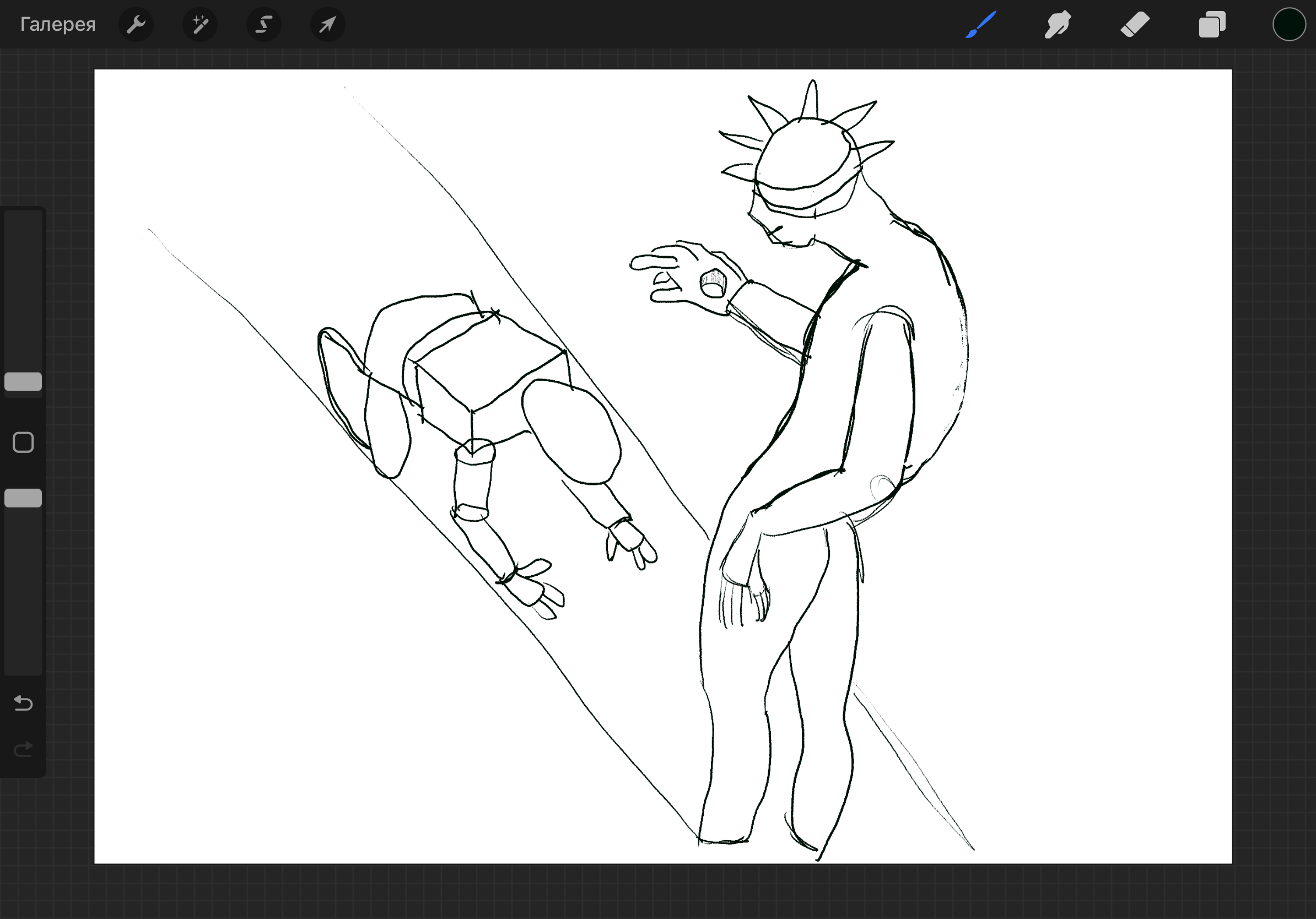Click the brush opacity slider handle
This screenshot has width=1316, height=919.
click(x=23, y=498)
